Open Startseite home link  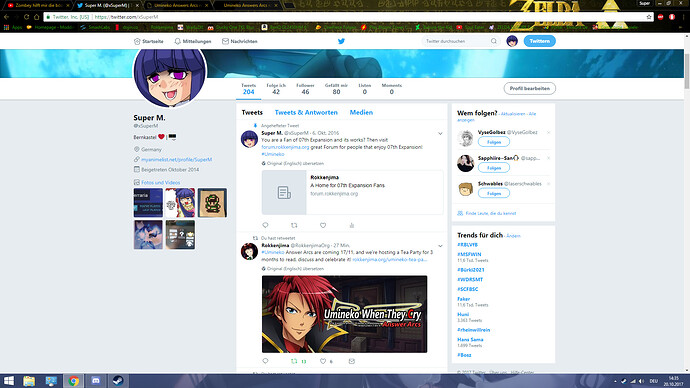pos(149,41)
